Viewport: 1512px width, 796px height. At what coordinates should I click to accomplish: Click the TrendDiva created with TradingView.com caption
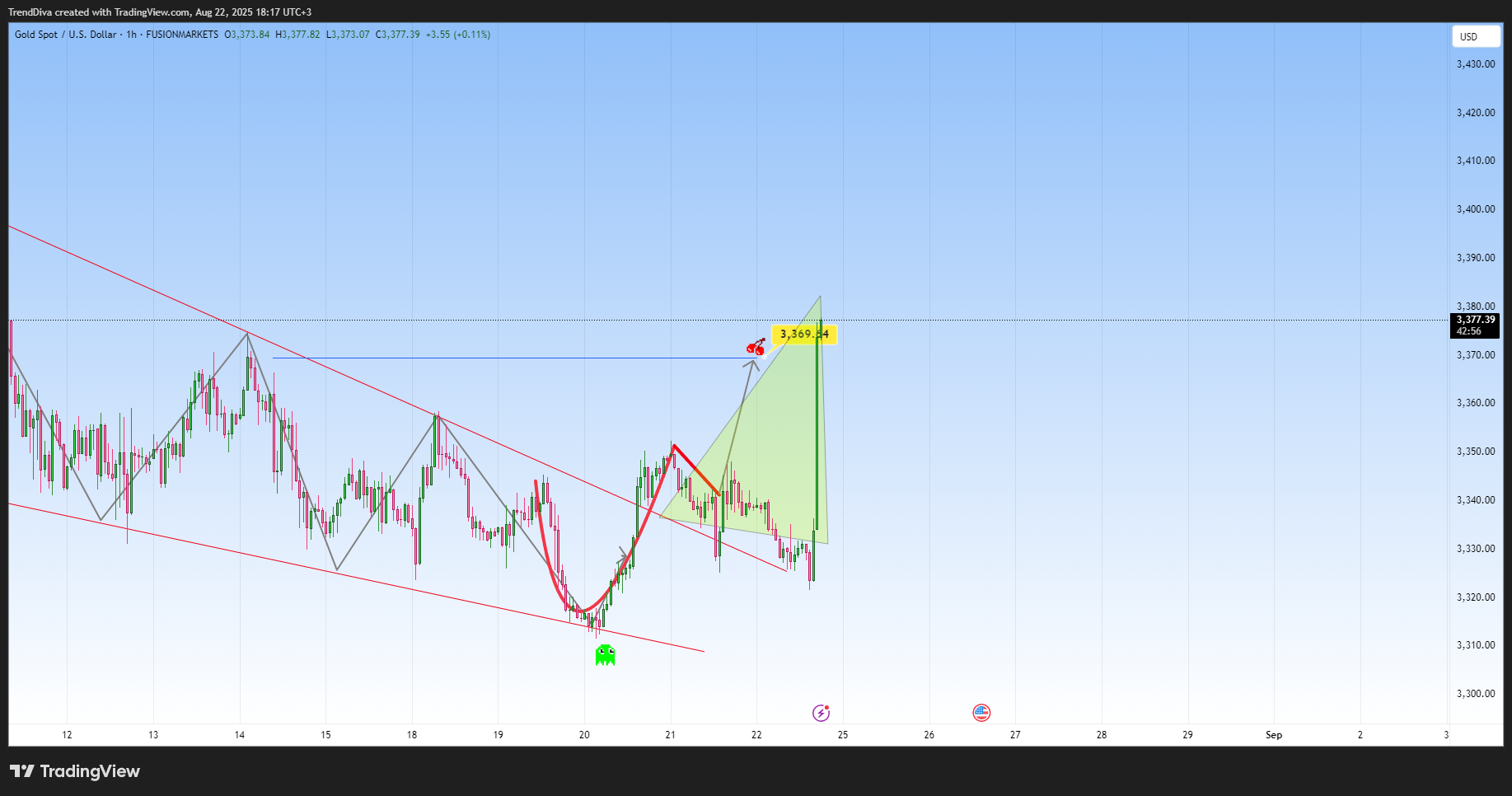tap(160, 12)
